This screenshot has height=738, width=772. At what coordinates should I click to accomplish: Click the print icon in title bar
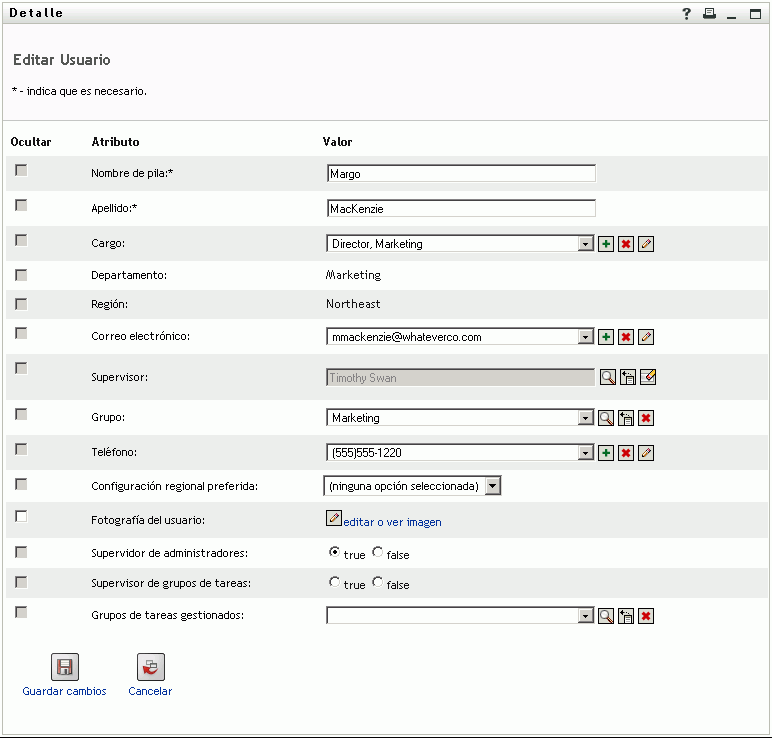[709, 14]
